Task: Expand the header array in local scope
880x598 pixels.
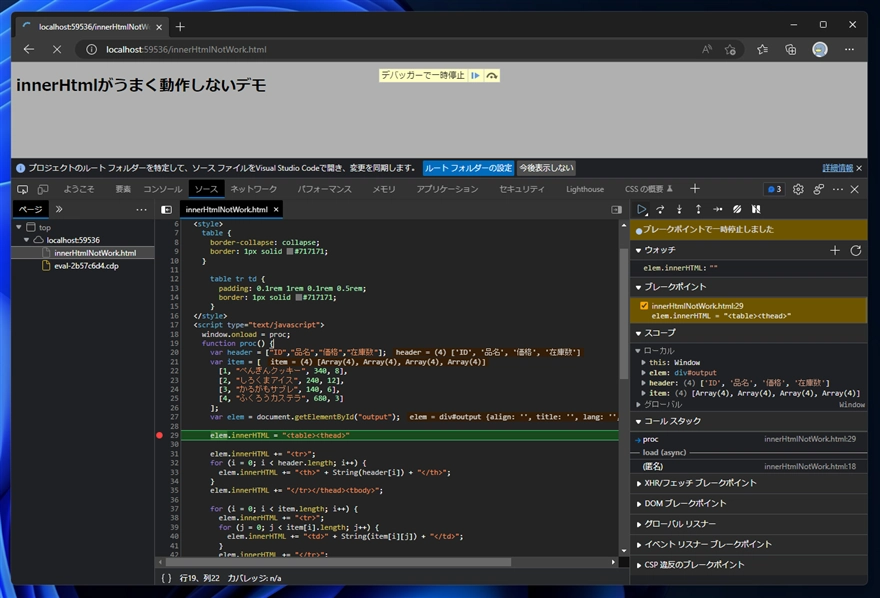Action: coord(644,383)
